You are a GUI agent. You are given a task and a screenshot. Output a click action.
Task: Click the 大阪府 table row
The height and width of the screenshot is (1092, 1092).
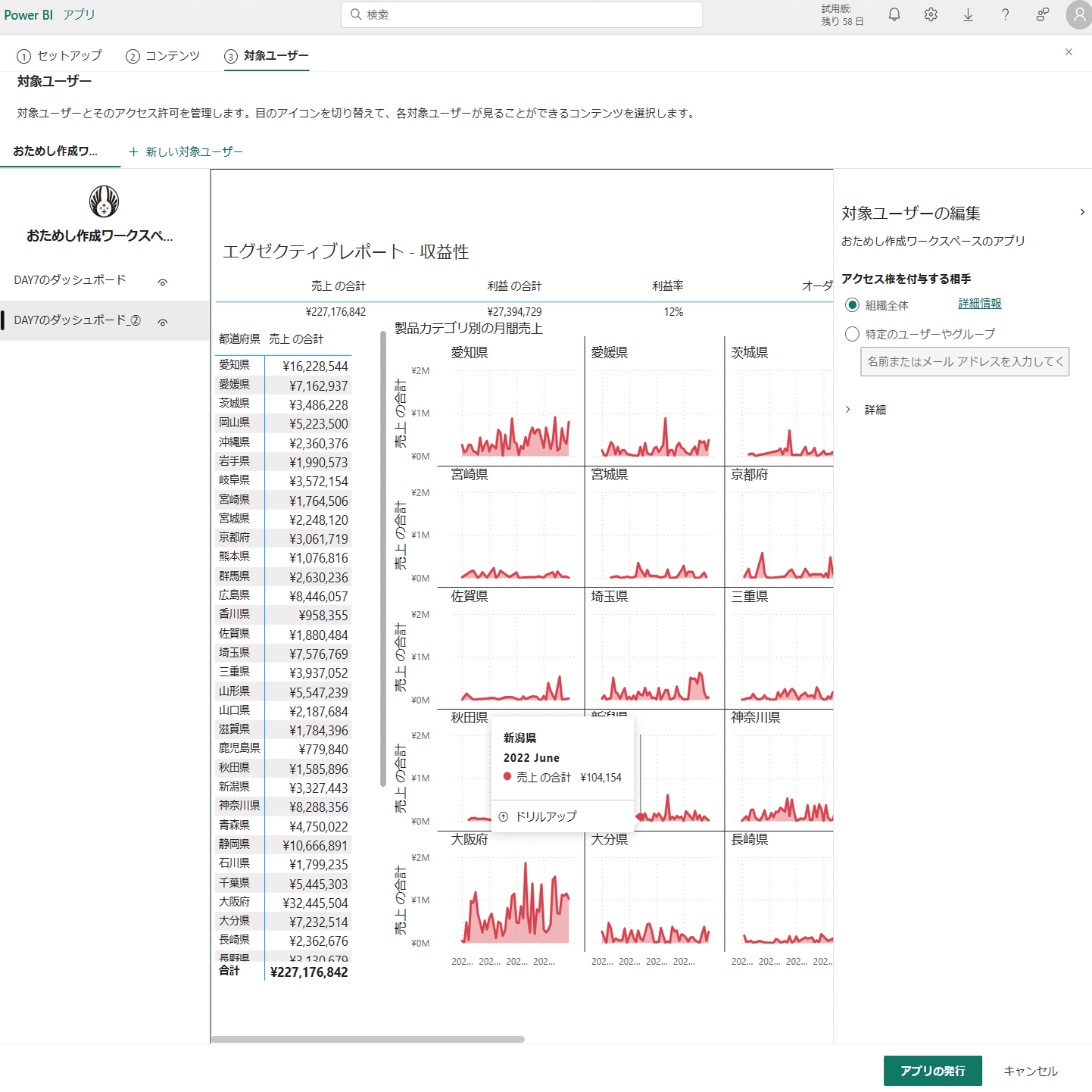[x=283, y=903]
